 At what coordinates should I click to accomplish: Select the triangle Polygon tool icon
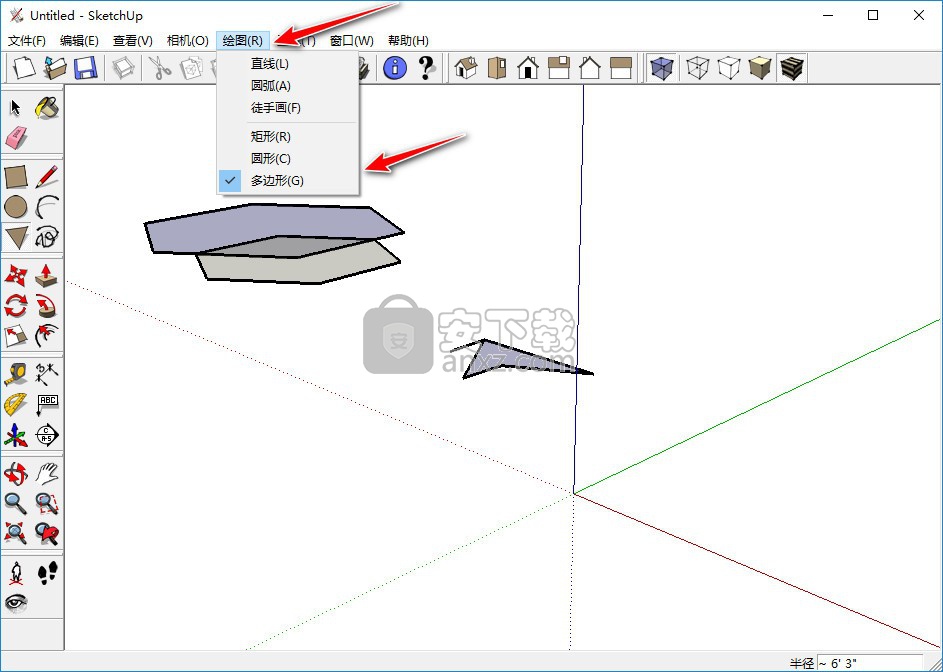[x=16, y=237]
